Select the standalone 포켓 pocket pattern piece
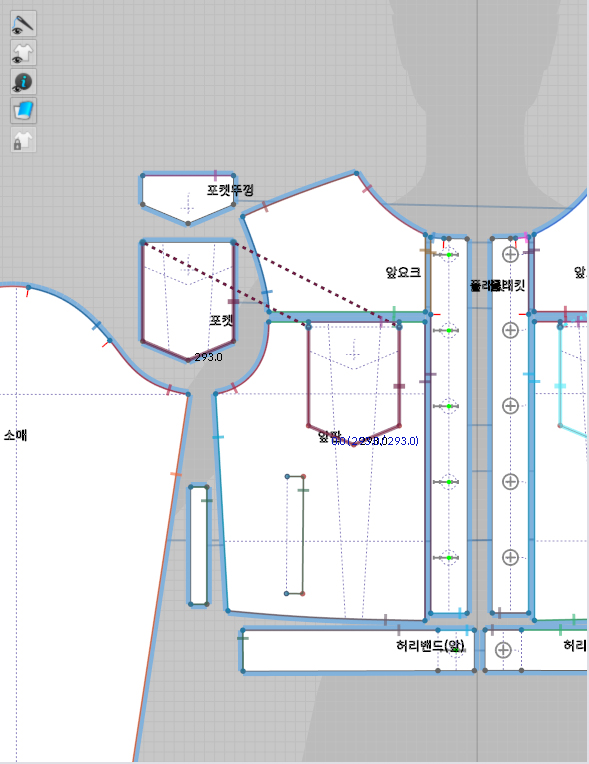The image size is (589, 764). (x=188, y=301)
